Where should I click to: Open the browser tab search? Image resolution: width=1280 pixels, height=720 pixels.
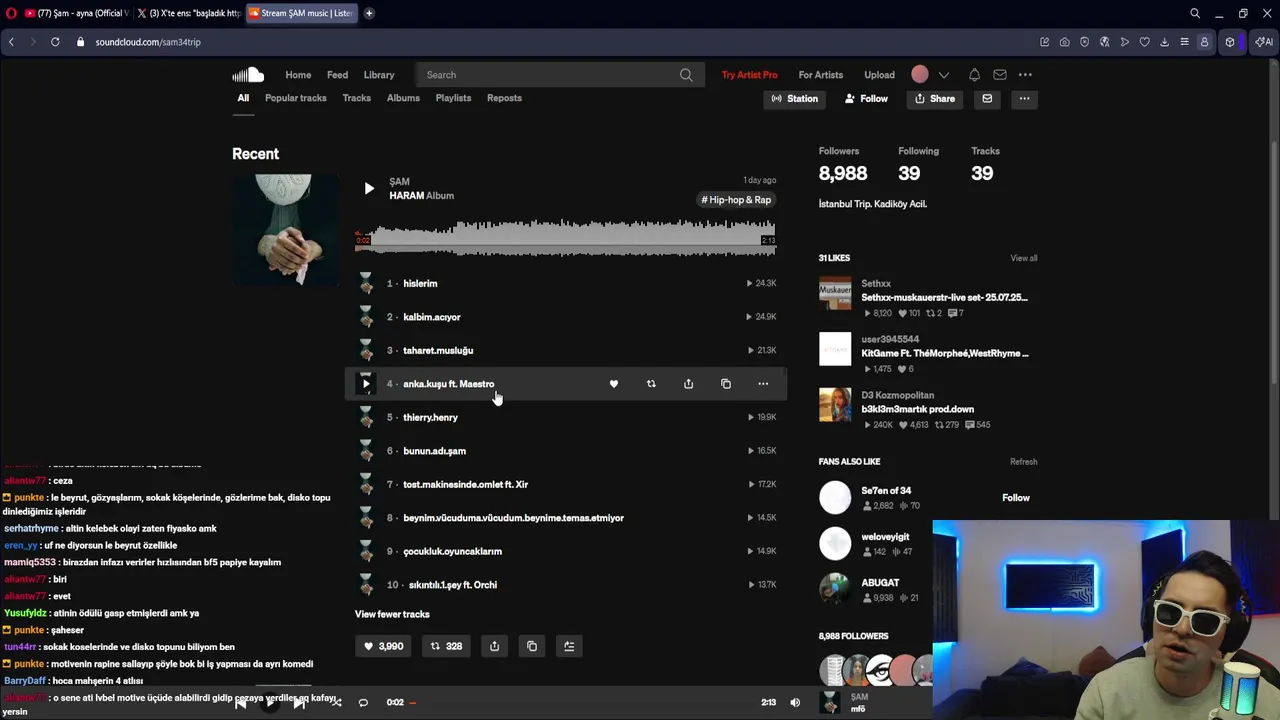[1195, 13]
